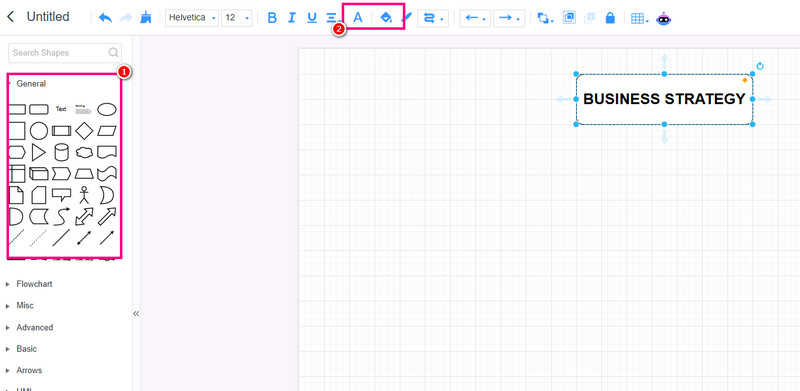This screenshot has height=391, width=800.
Task: Click the Search Shapes input field
Action: click(x=65, y=53)
